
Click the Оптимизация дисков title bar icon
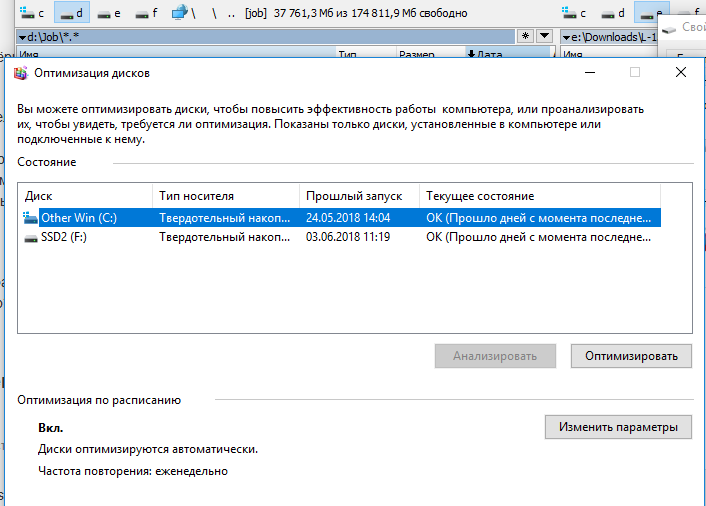pyautogui.click(x=21, y=73)
